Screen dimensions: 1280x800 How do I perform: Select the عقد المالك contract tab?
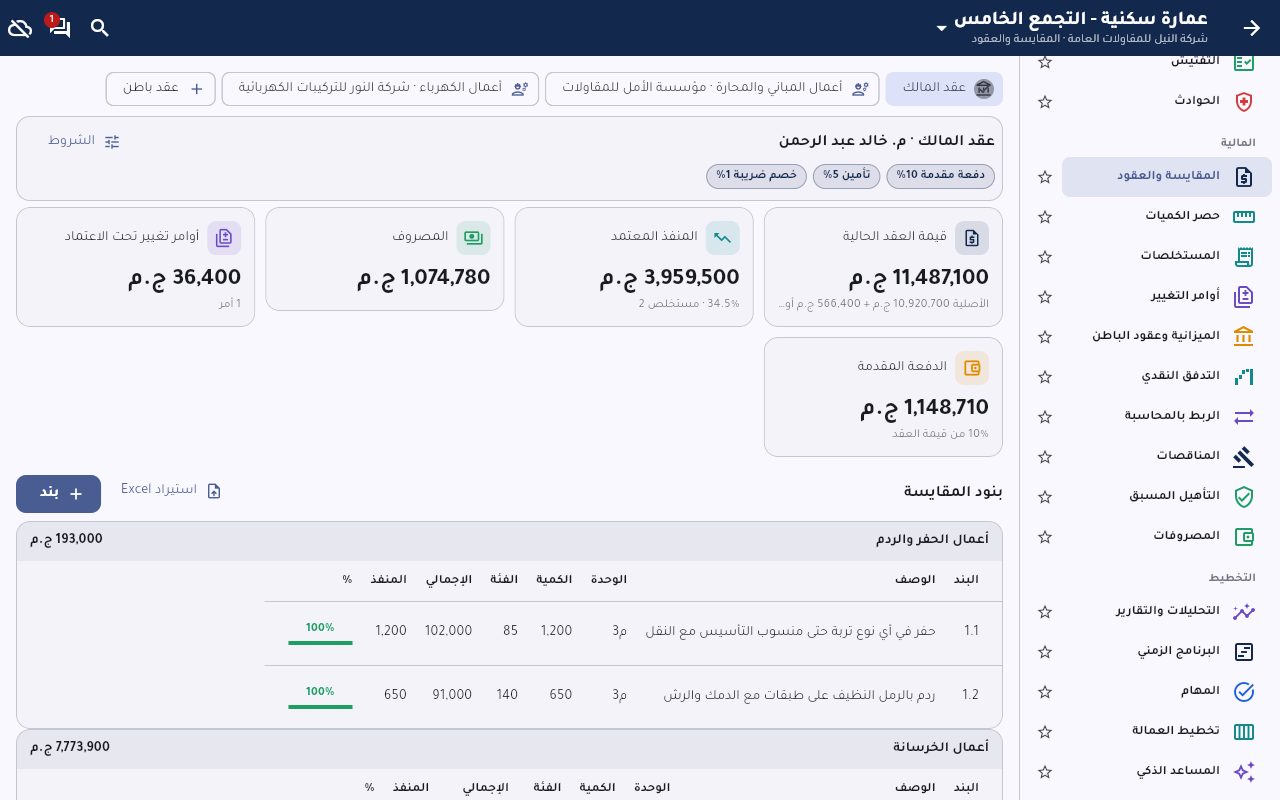click(x=944, y=88)
